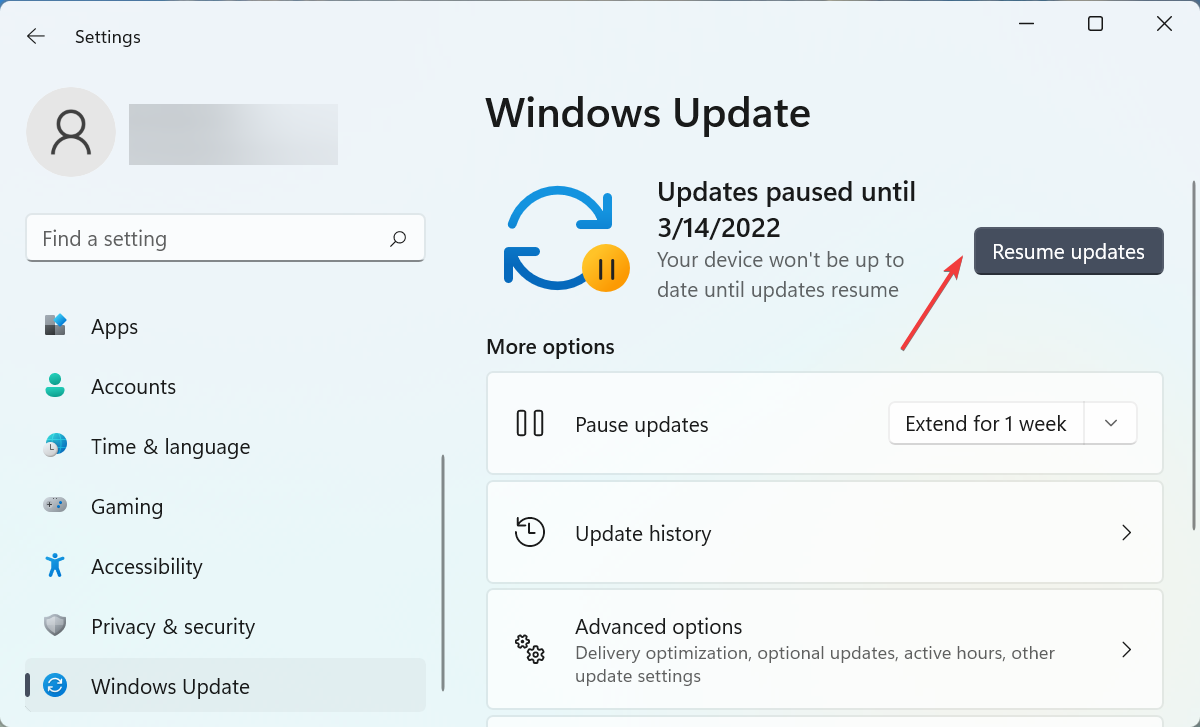Click the search magnifier icon
1200x727 pixels.
tap(398, 239)
